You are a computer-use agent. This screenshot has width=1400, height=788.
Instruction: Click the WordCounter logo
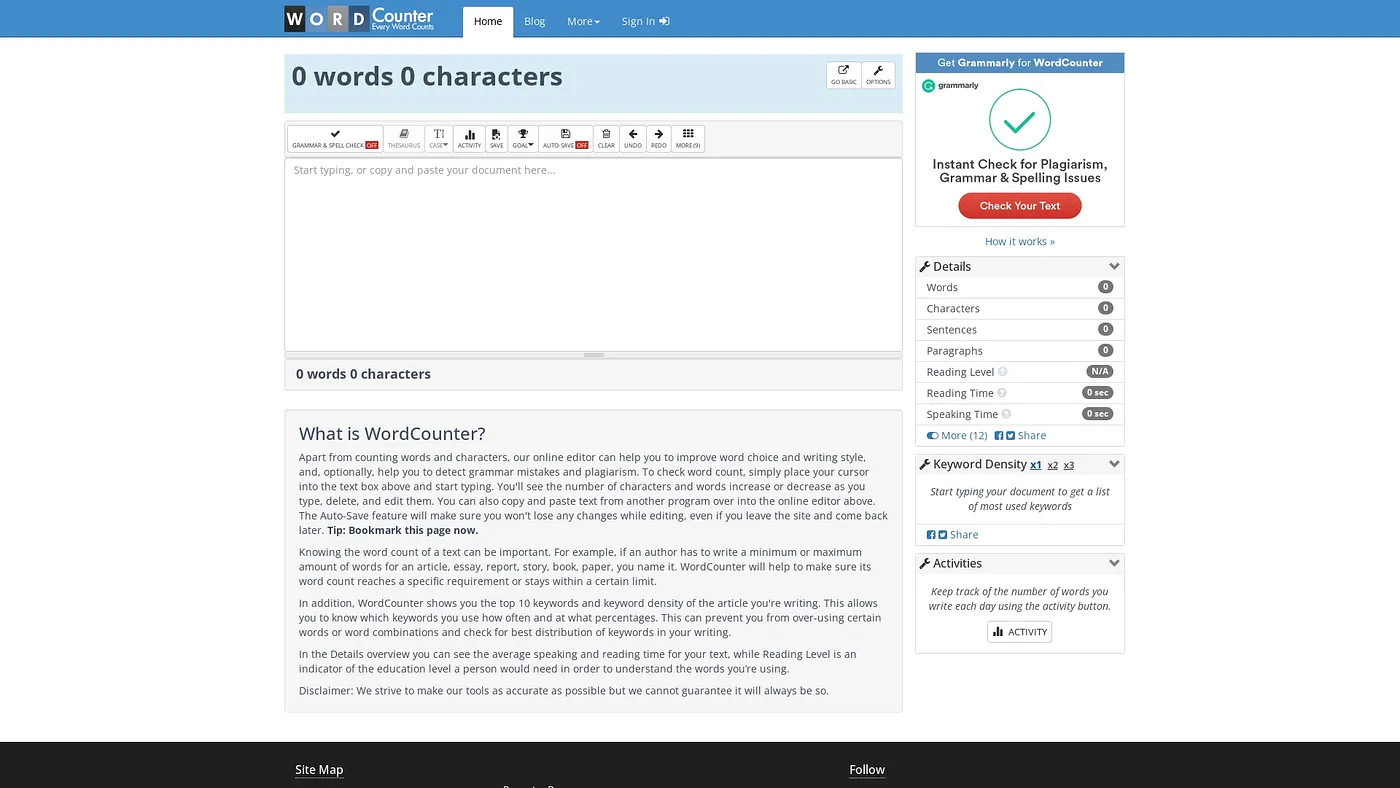(x=359, y=19)
